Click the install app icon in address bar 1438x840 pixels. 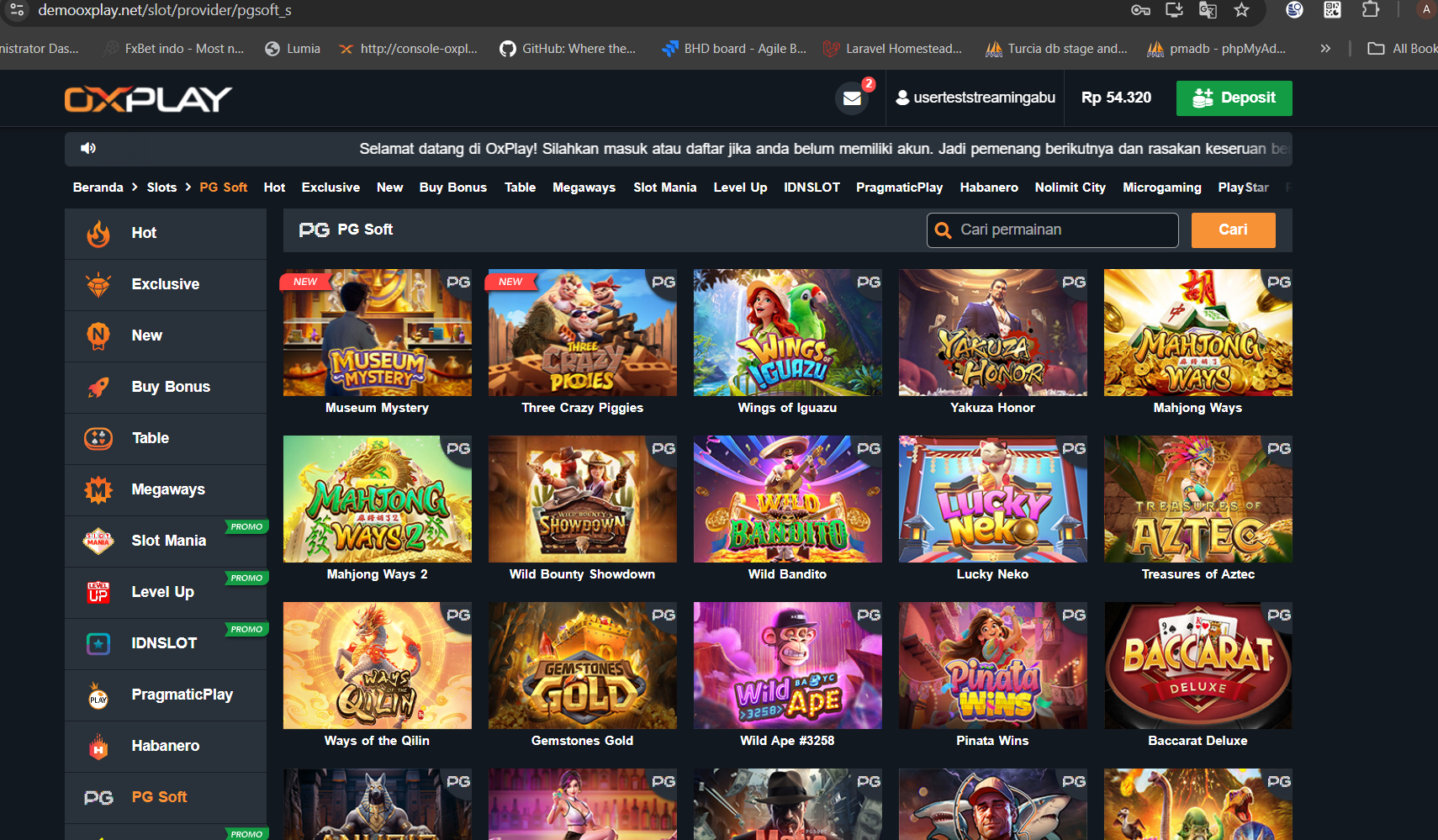point(1174,10)
